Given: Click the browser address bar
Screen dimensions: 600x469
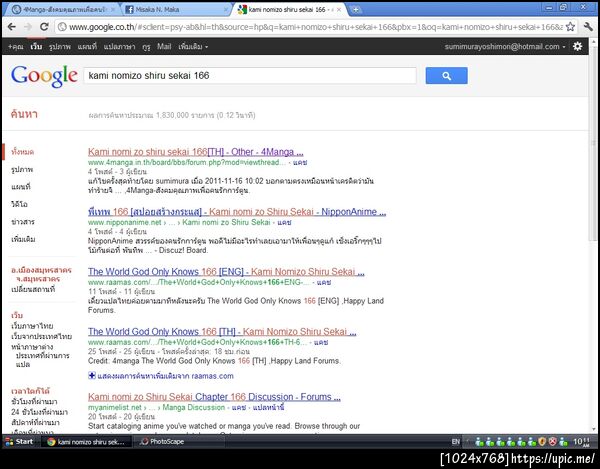Looking at the screenshot, I should [x=316, y=27].
